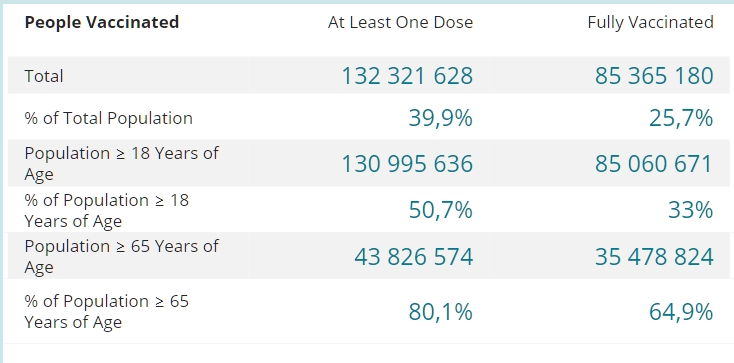
Task: Click the value 35 478 824
Action: pos(654,257)
